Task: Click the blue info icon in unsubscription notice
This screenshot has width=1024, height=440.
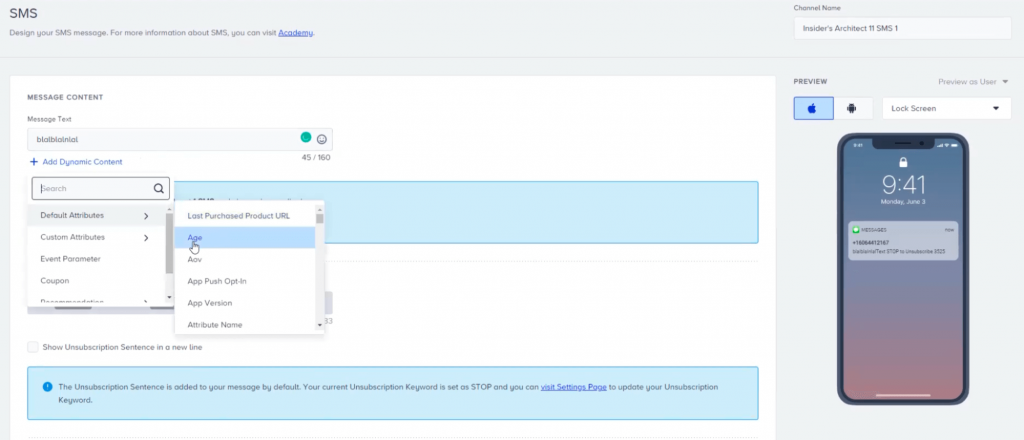Action: point(47,386)
